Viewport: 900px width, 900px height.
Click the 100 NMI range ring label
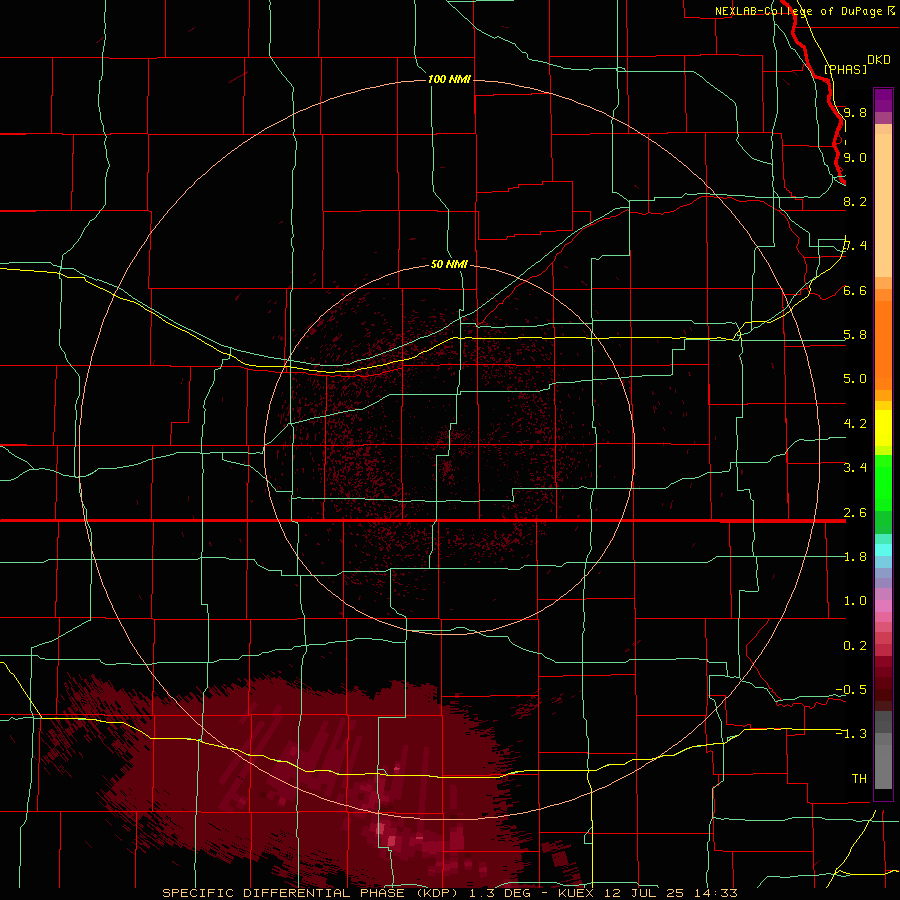tap(449, 79)
